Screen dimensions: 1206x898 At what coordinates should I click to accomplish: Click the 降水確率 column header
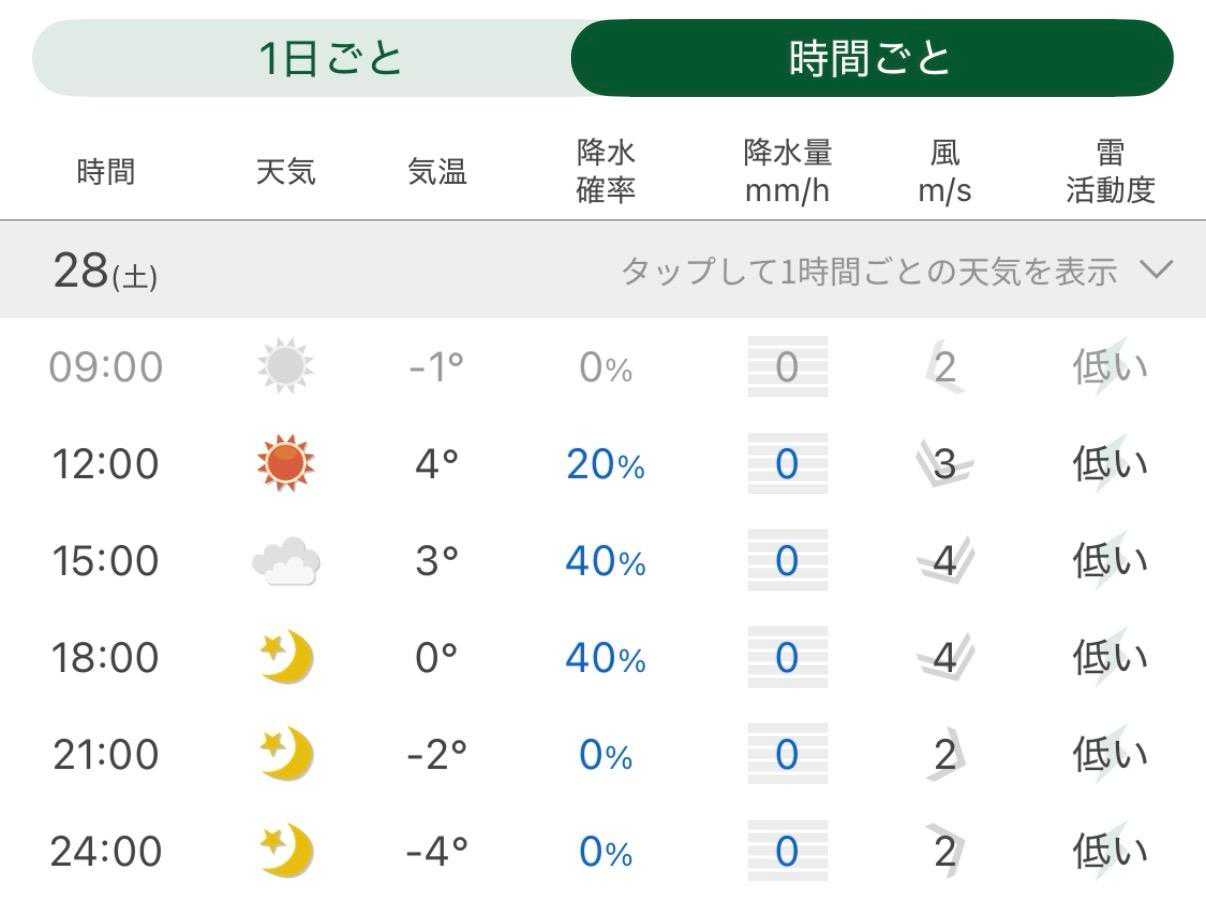click(606, 172)
